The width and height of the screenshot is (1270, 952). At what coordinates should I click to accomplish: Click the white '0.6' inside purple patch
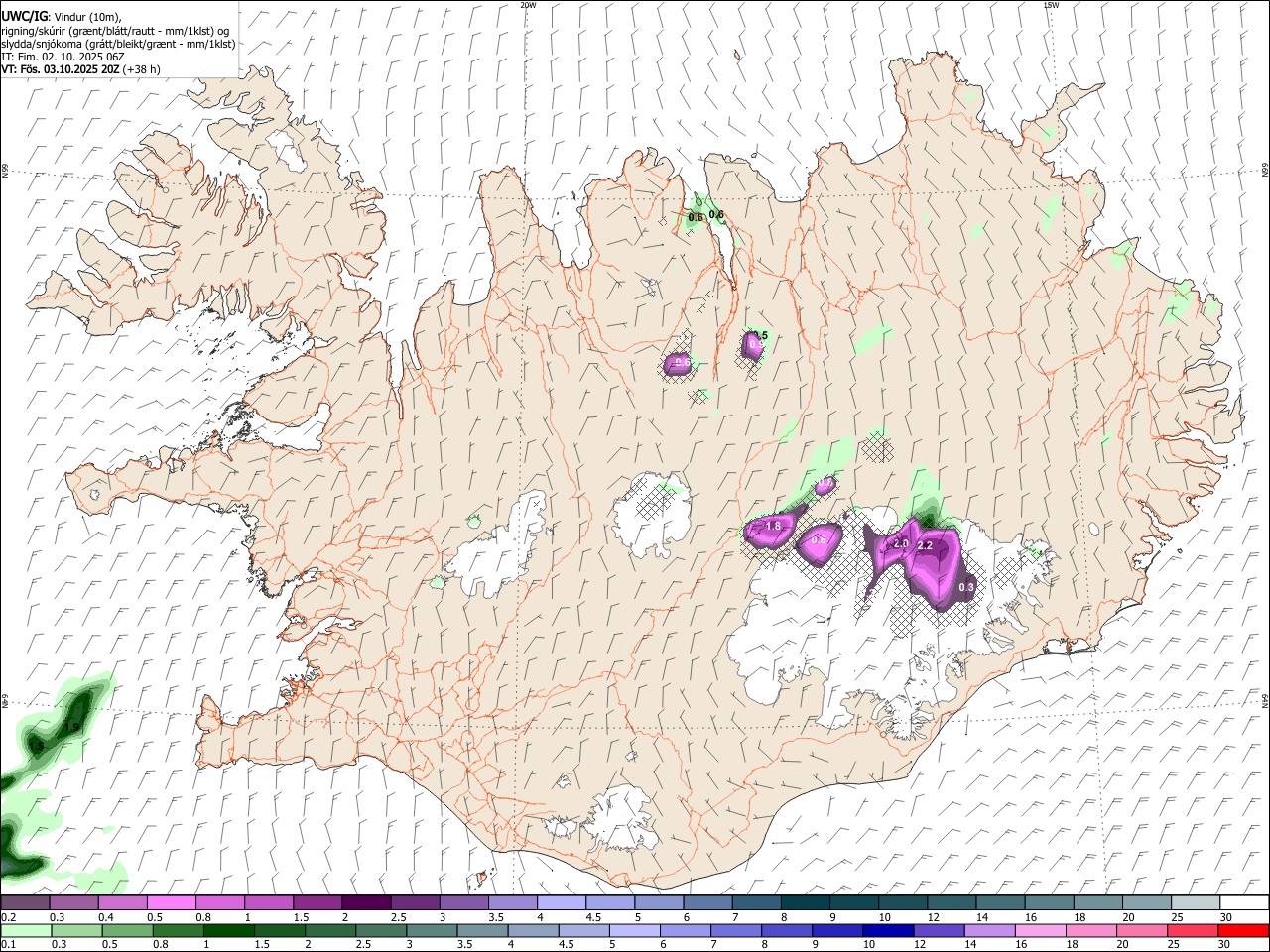click(682, 363)
